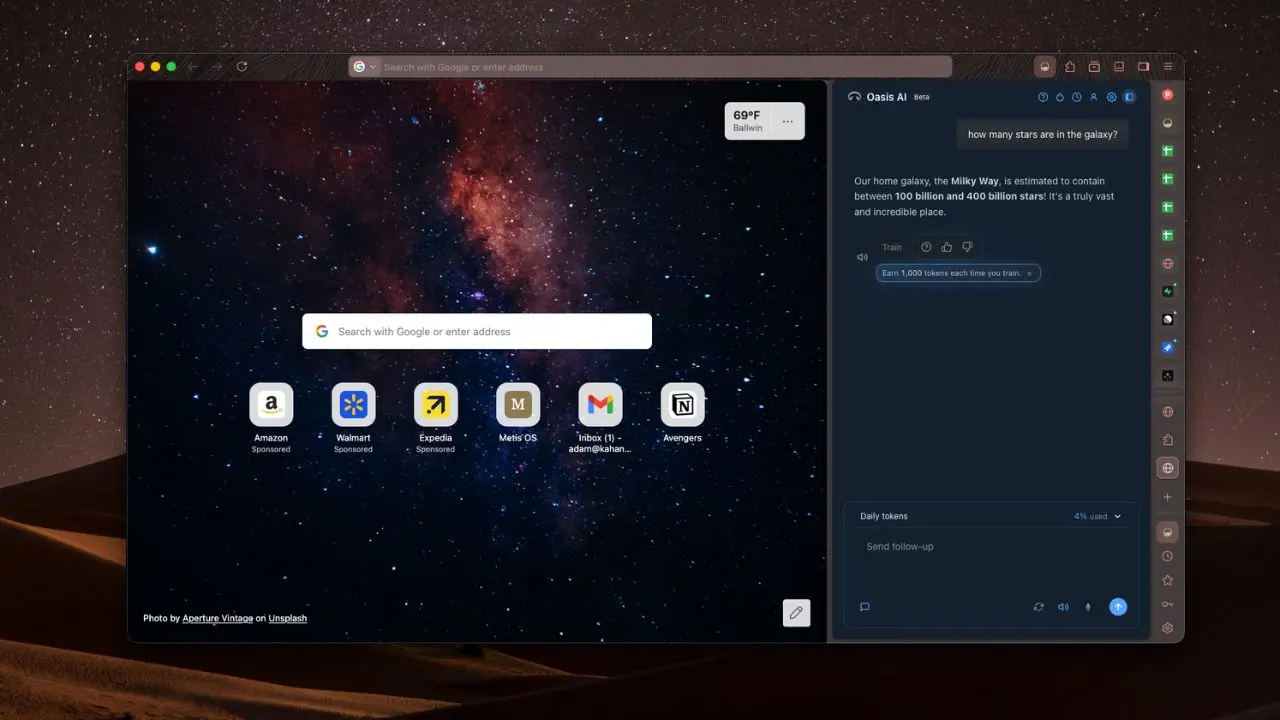Click the highlighted Oasis icon in top toolbar
The height and width of the screenshot is (720, 1280).
click(1046, 67)
